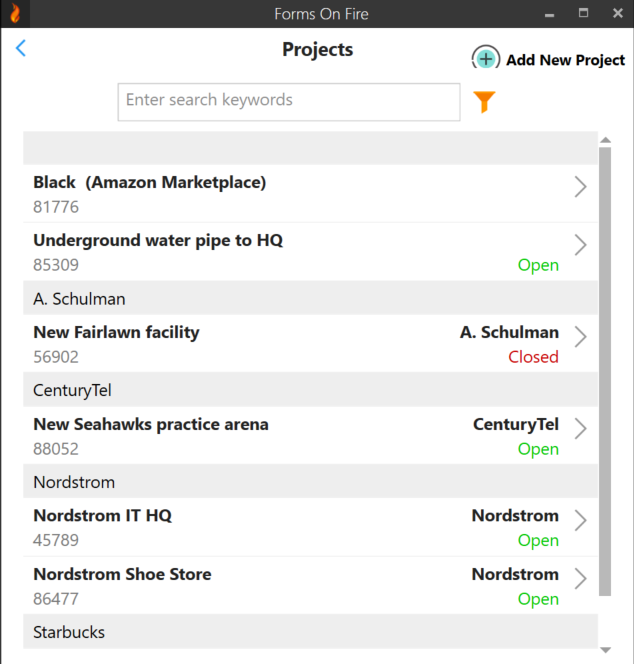Focus the search keywords field
Screen dimensions: 634x664
click(x=289, y=102)
